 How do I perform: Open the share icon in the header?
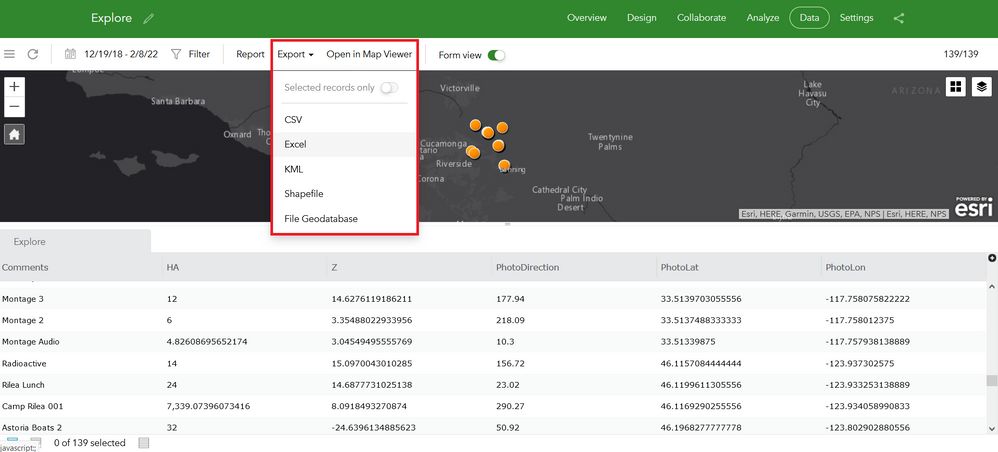[x=899, y=18]
